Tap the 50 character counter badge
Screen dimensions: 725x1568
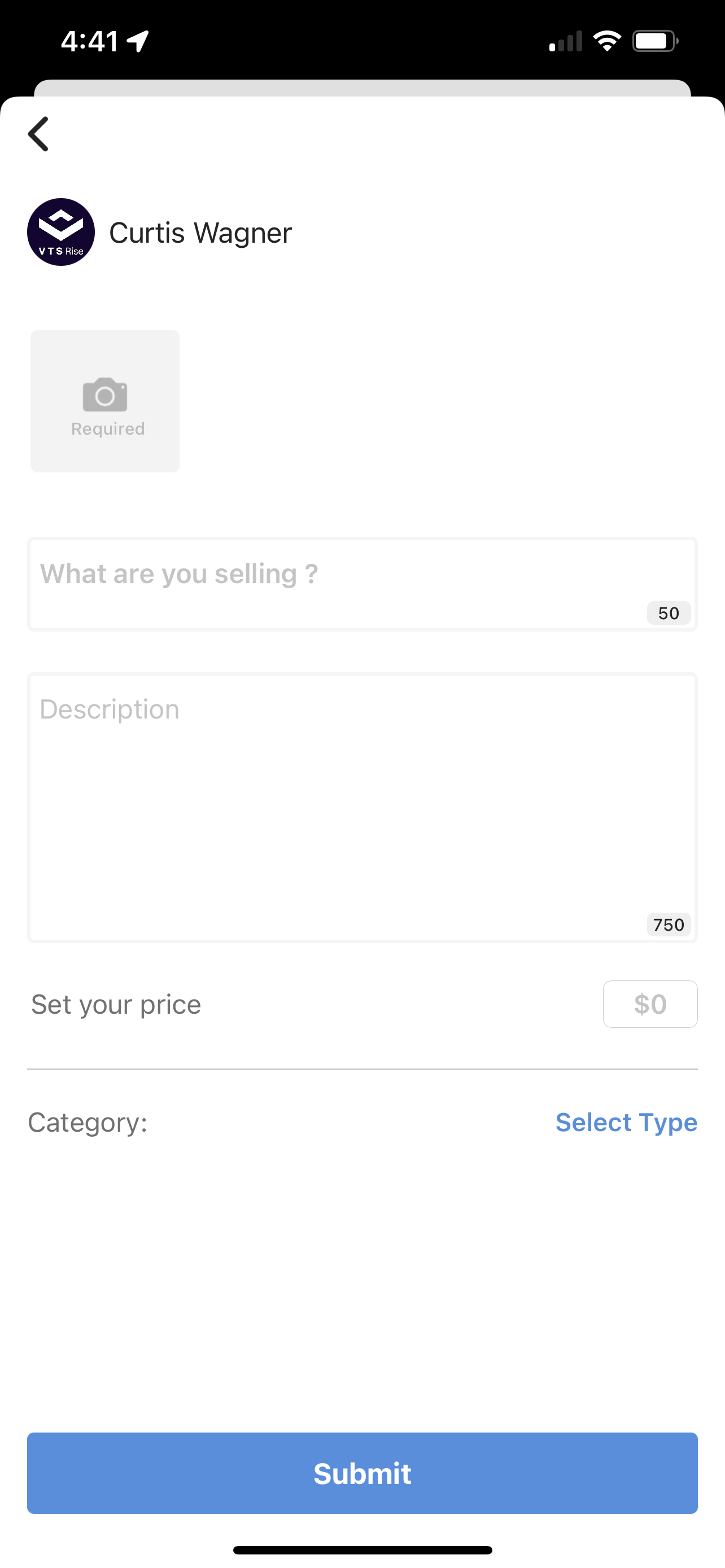click(669, 613)
